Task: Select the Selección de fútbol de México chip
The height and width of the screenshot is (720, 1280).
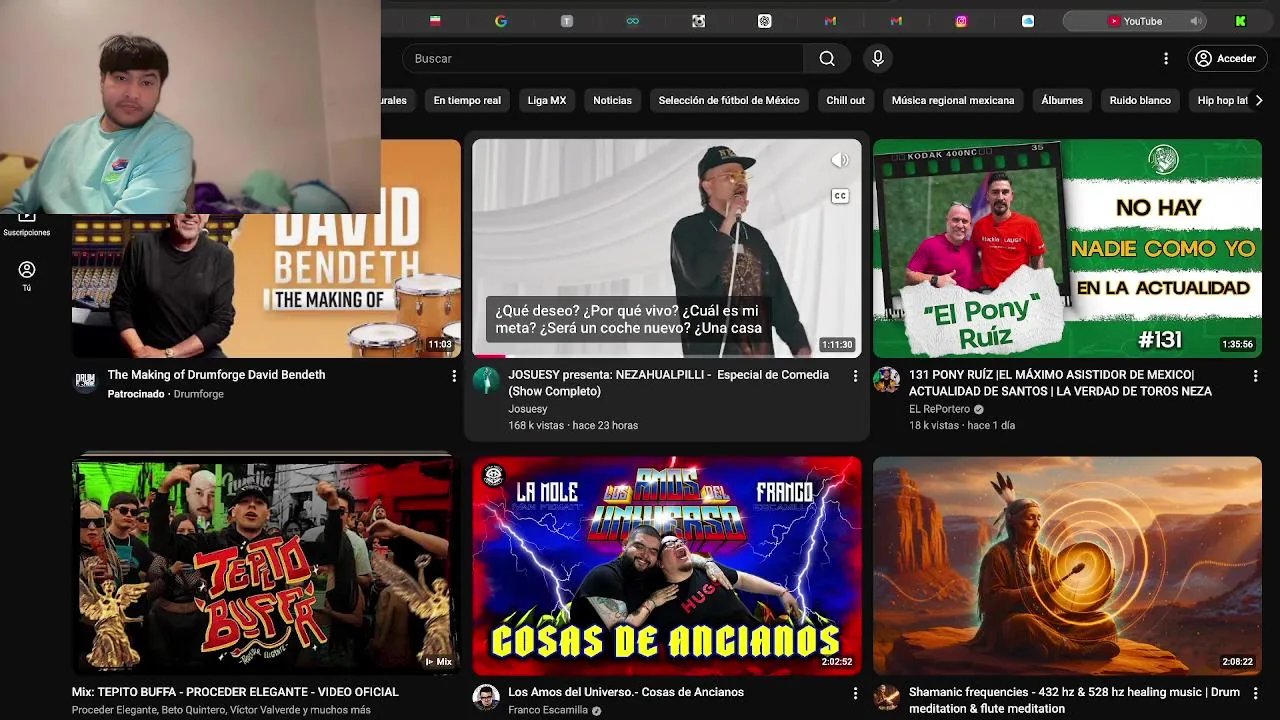Action: click(729, 100)
